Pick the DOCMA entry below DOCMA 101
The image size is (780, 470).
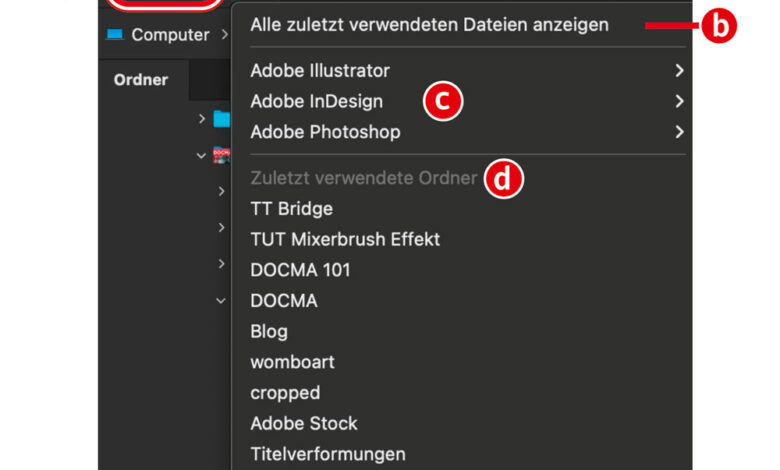tap(284, 301)
